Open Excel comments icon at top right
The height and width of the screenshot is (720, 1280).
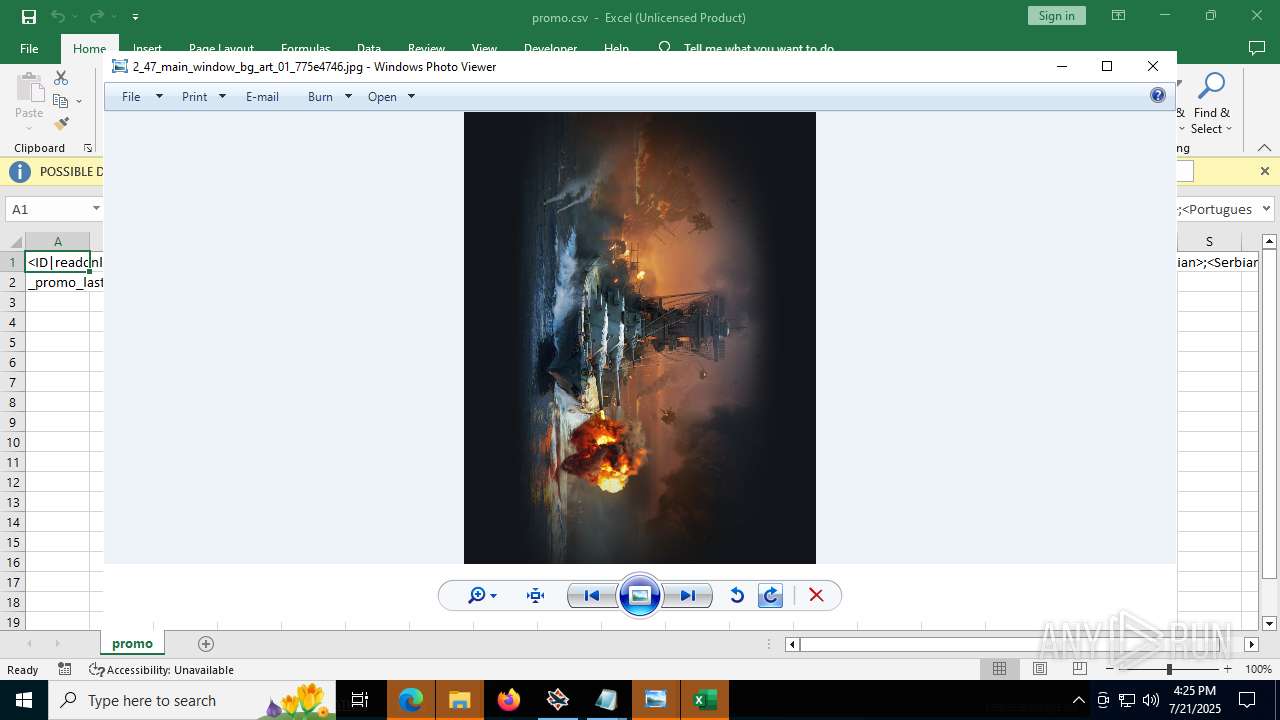pos(1257,48)
